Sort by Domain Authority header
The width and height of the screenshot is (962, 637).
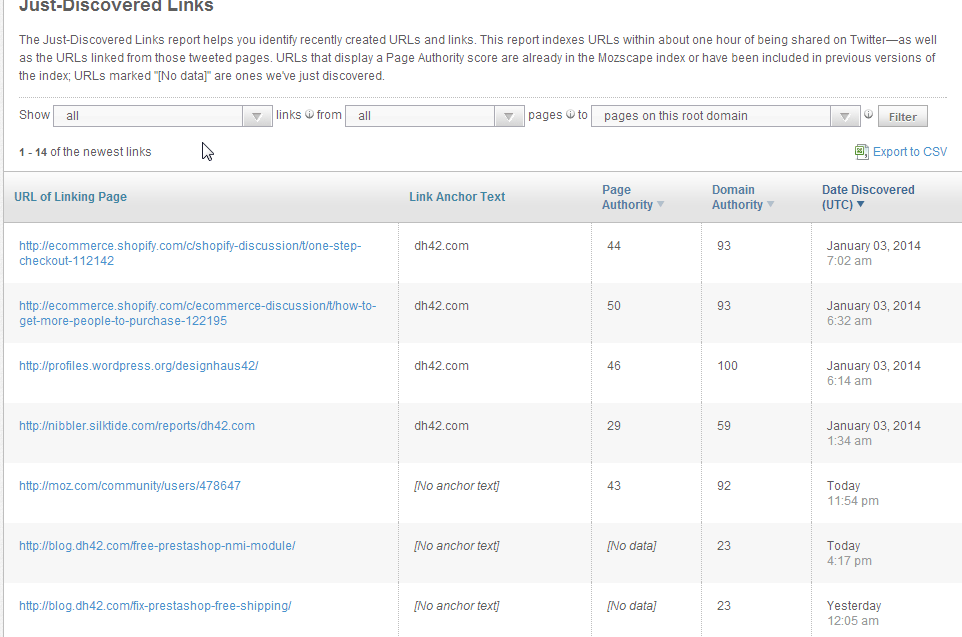(737, 197)
